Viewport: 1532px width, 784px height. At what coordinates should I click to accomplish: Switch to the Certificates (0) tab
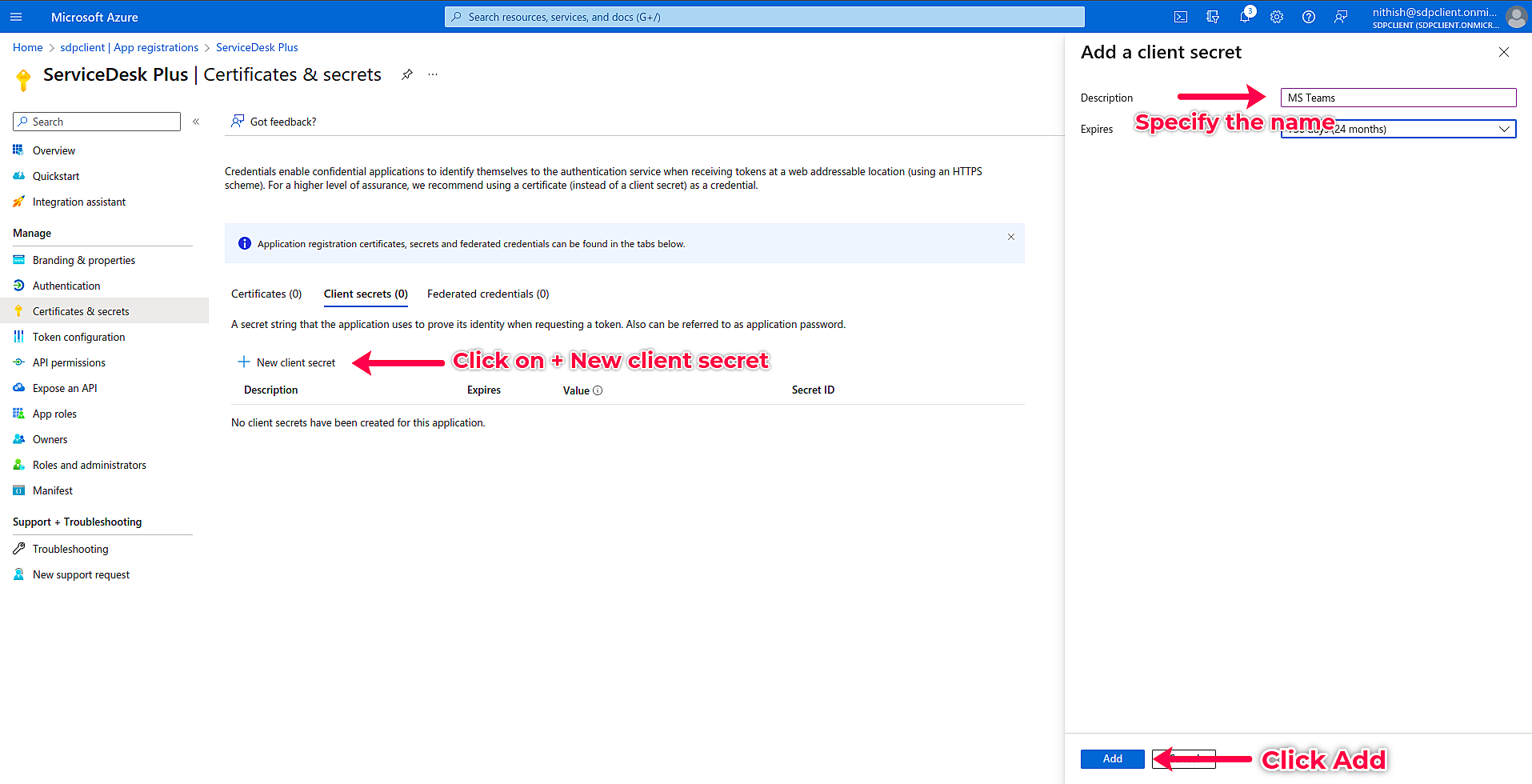(266, 294)
